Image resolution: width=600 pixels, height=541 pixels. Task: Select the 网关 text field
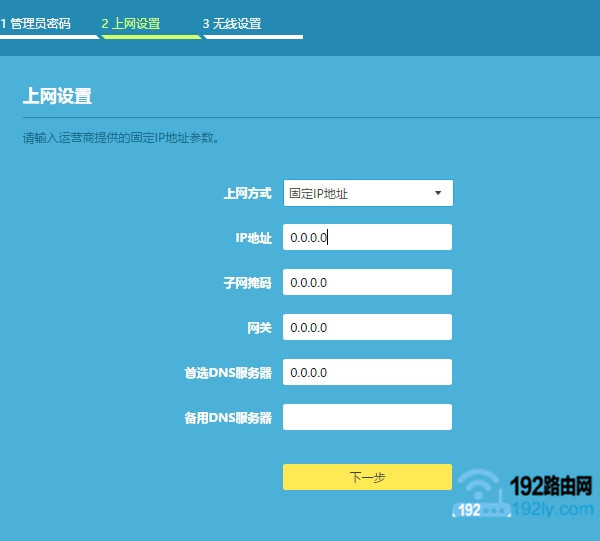pyautogui.click(x=367, y=328)
